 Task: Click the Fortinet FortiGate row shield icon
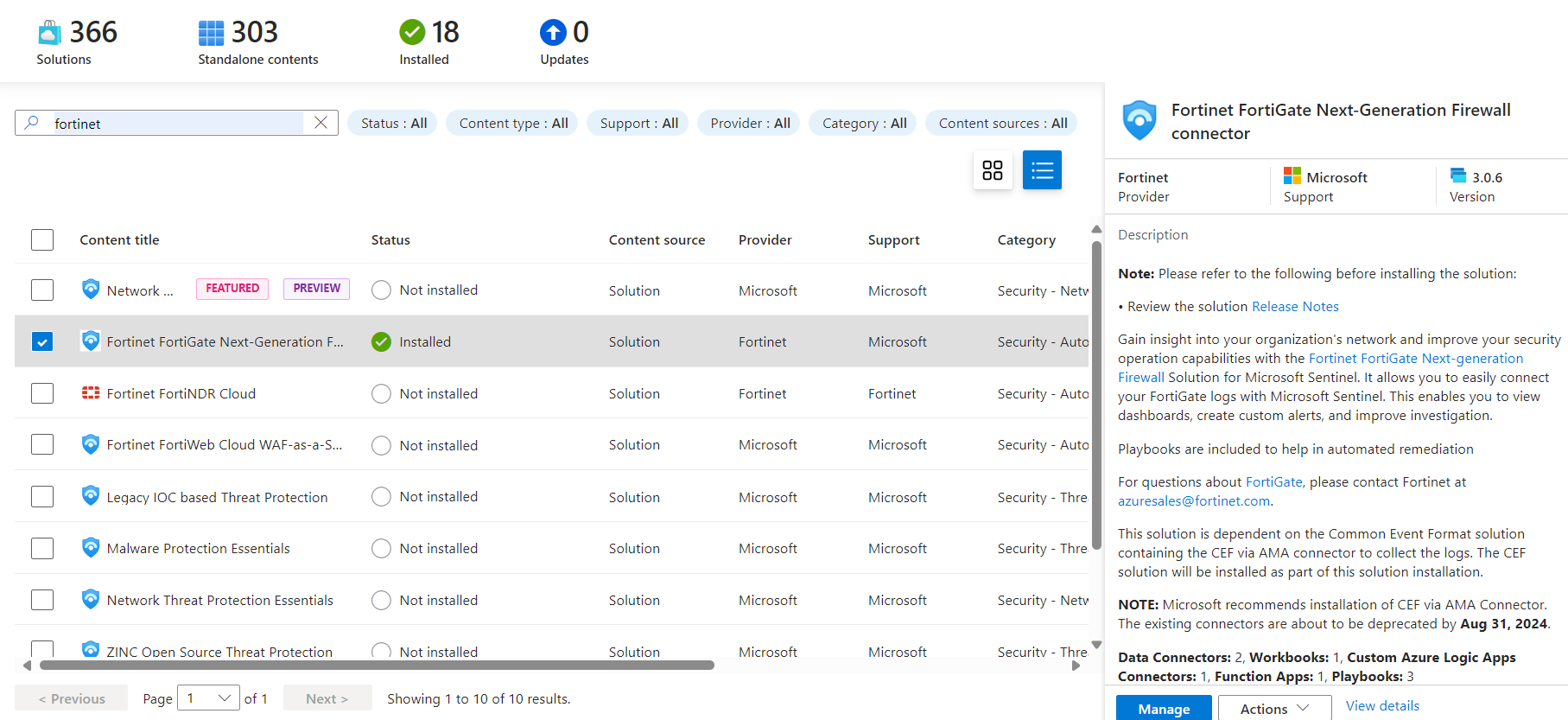coord(91,341)
